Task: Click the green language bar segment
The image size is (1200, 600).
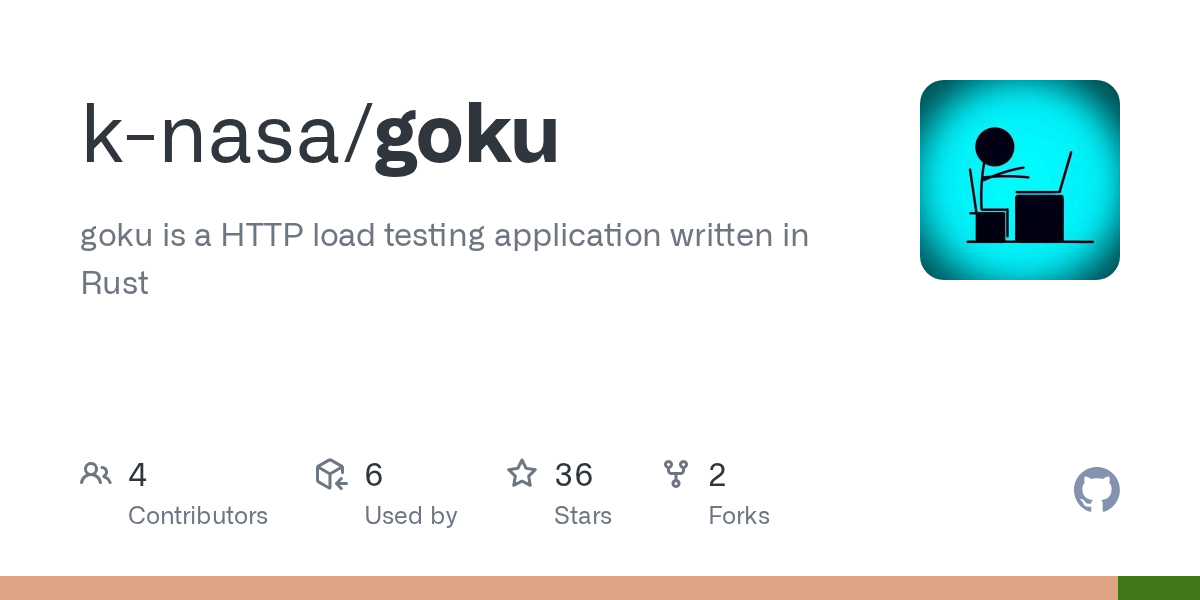Action: point(1158,588)
